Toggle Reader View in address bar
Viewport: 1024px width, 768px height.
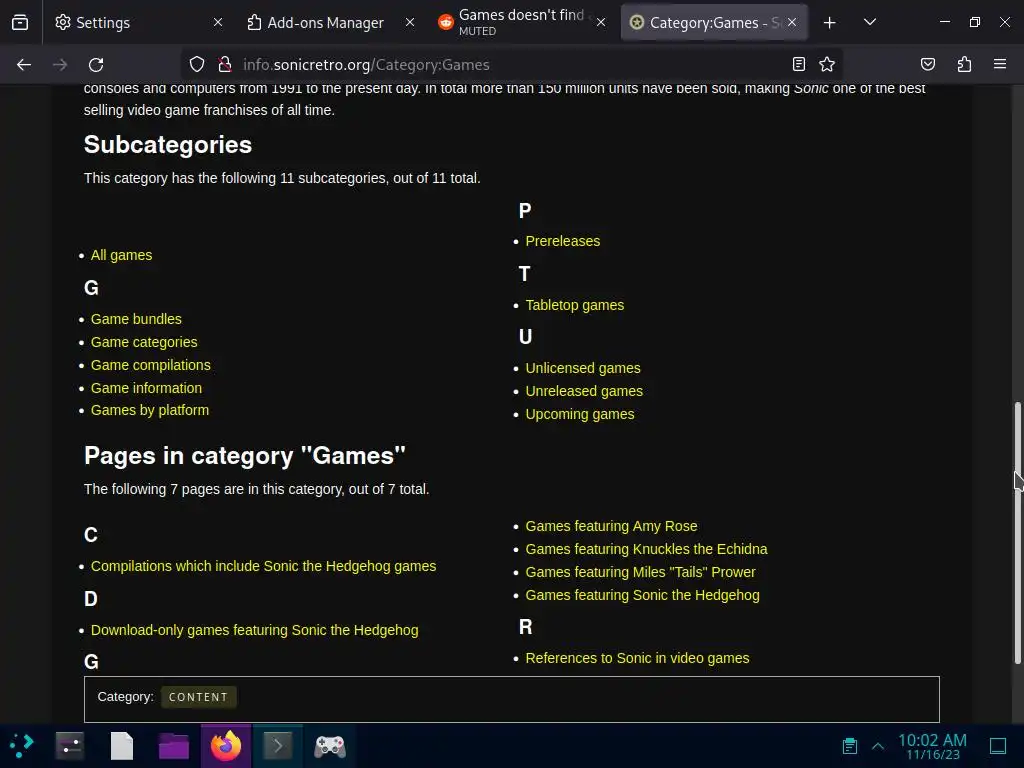tap(799, 64)
